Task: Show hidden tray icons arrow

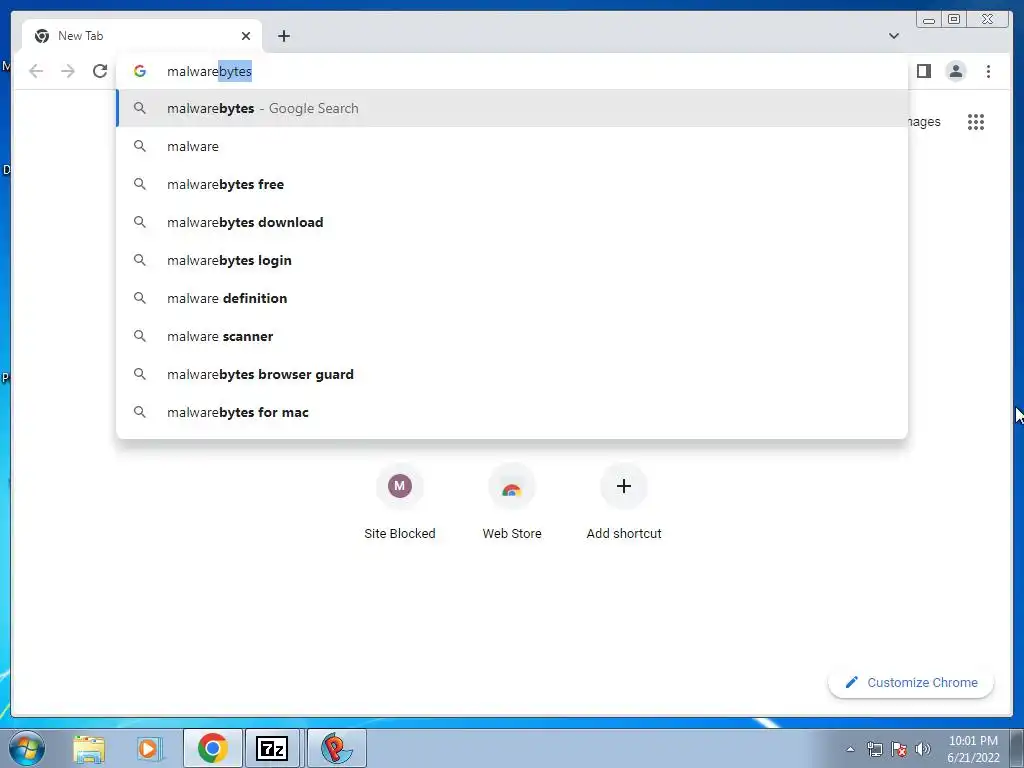Action: click(850, 749)
